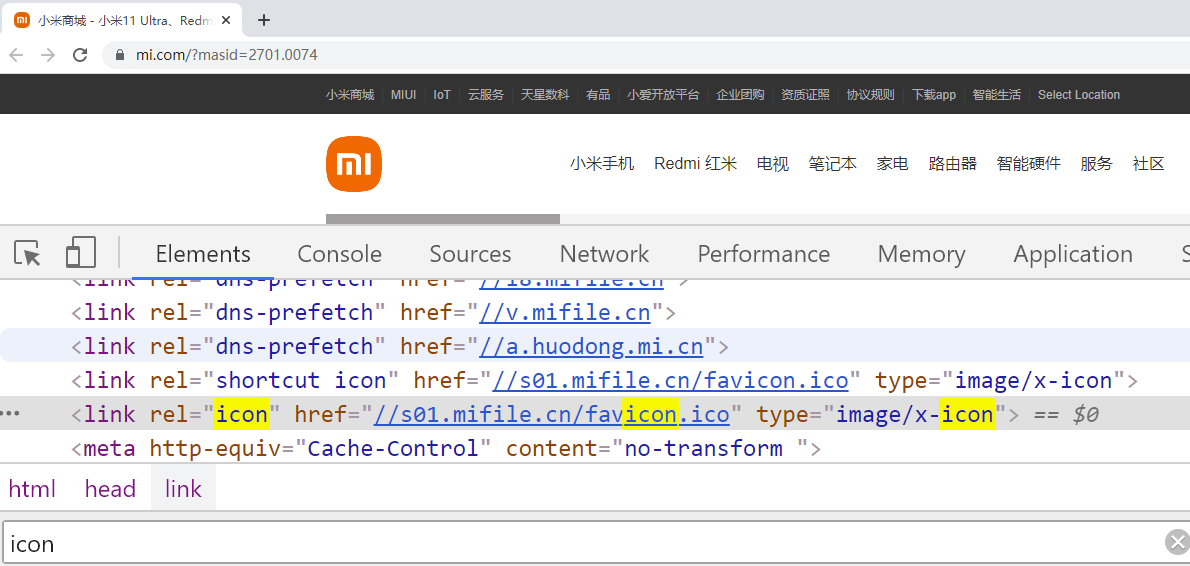Click the orange Xiaomi logo
The height and width of the screenshot is (566, 1190).
point(354,164)
